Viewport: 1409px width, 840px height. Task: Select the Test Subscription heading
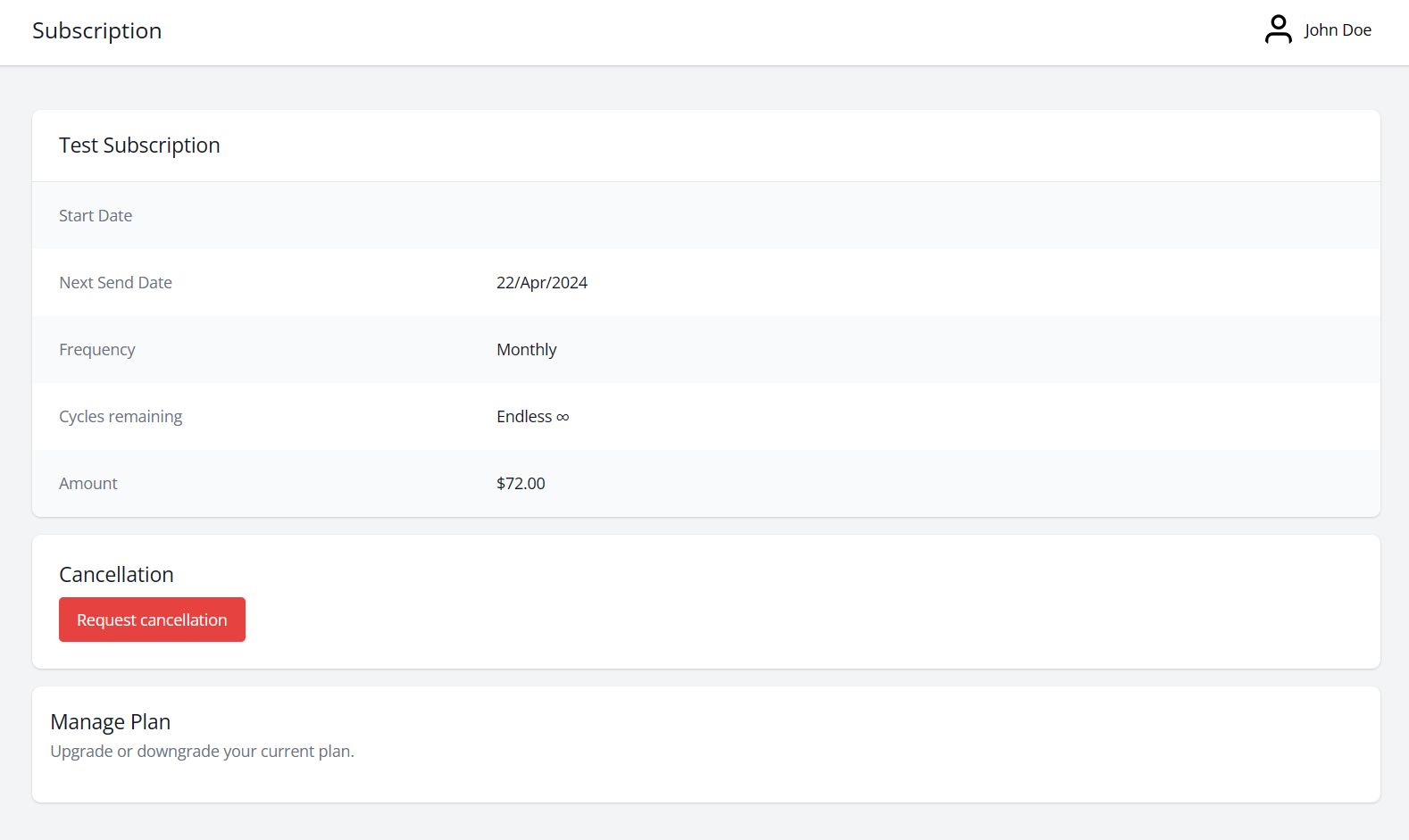coord(139,145)
